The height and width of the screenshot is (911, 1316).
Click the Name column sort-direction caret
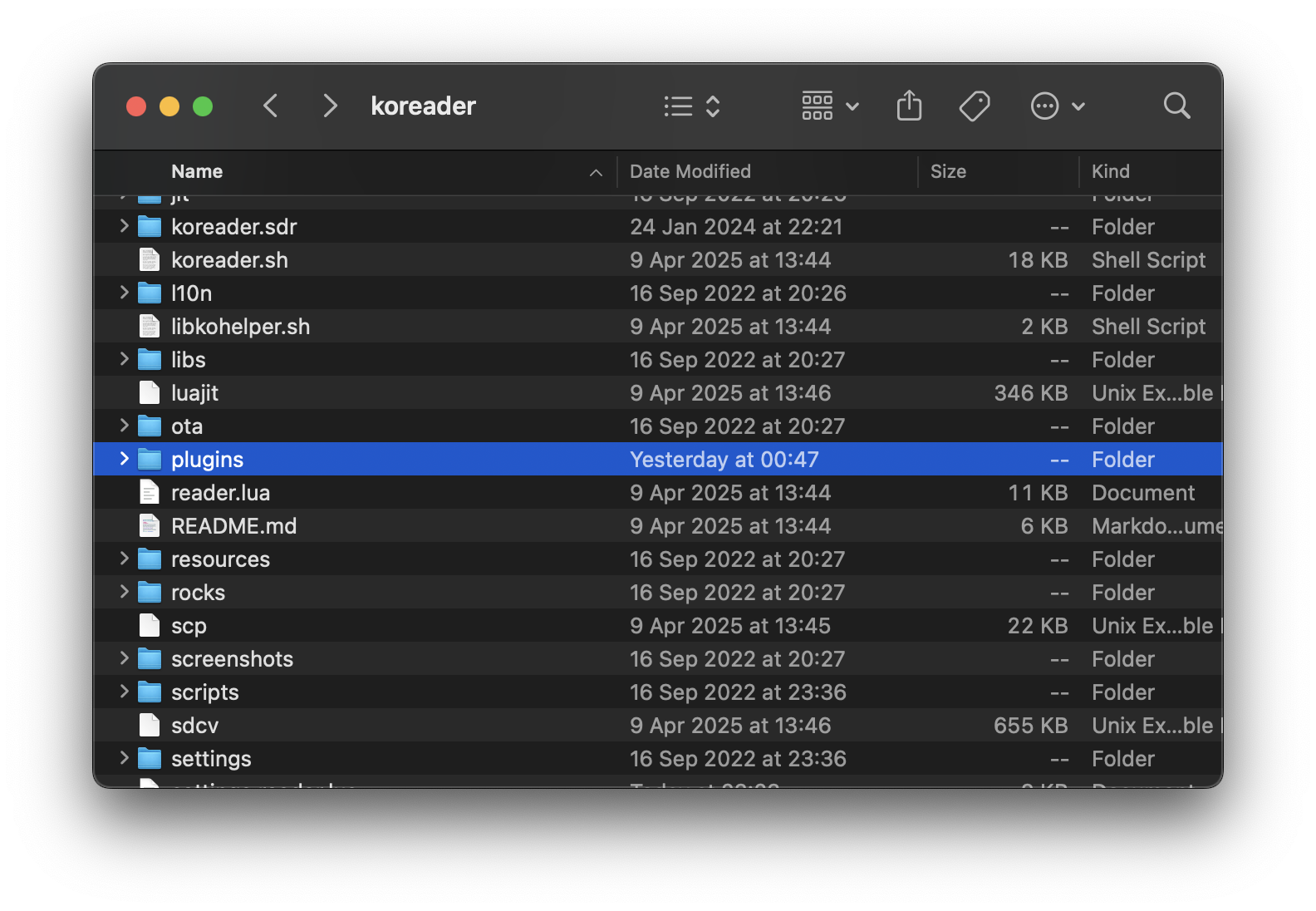[x=596, y=172]
